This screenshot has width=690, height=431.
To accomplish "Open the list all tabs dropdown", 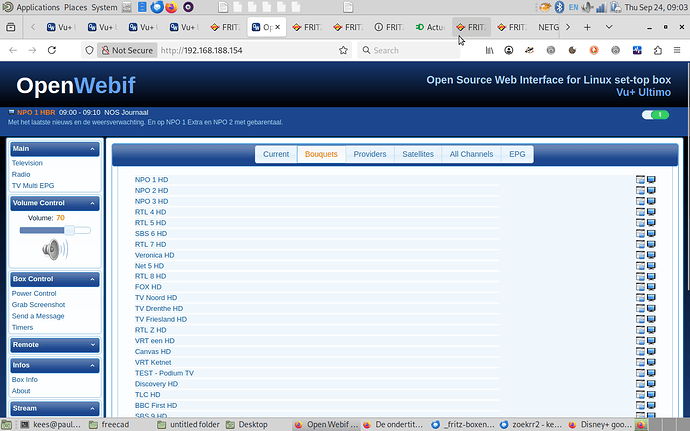I will pyautogui.click(x=609, y=27).
